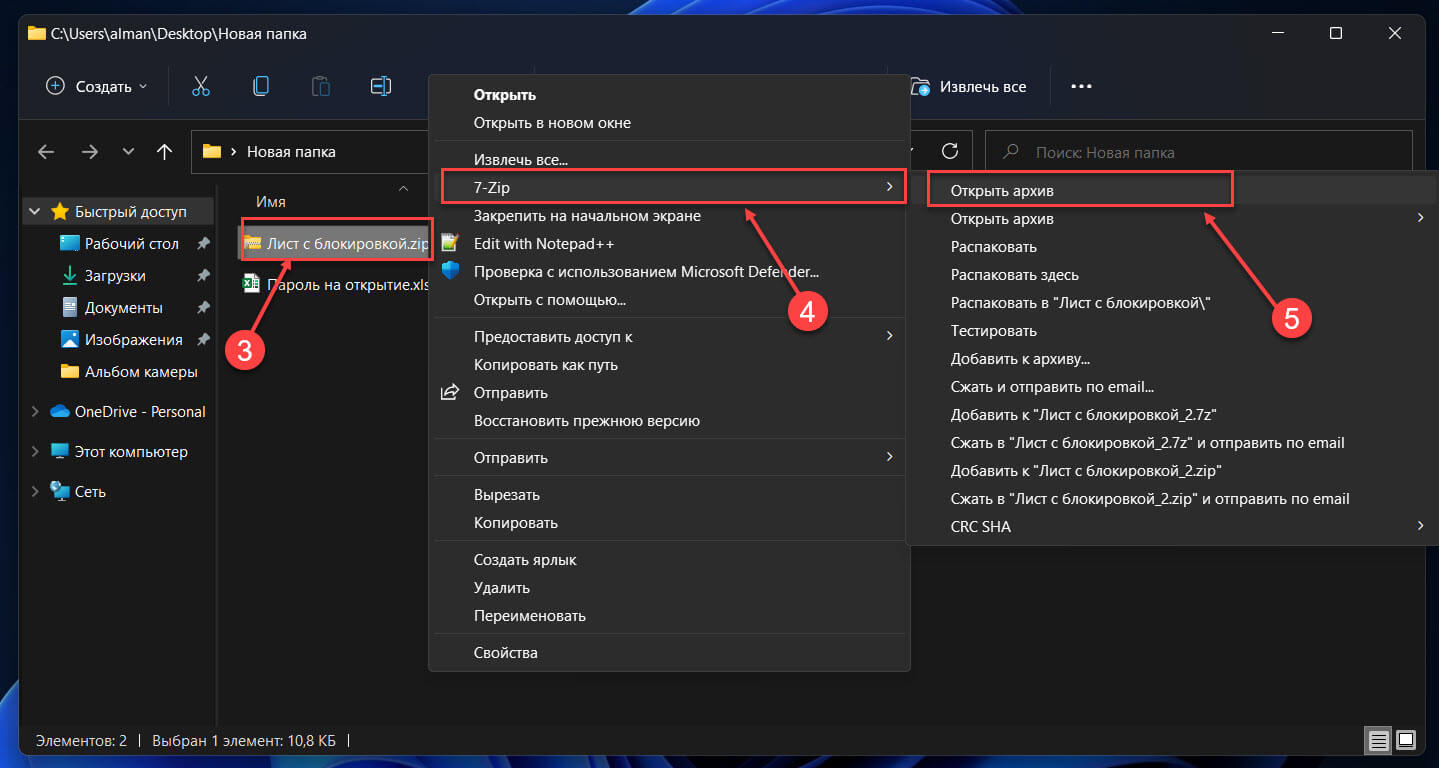This screenshot has width=1439, height=768.
Task: Click the Новая папка address bar path
Action: pyautogui.click(x=291, y=152)
